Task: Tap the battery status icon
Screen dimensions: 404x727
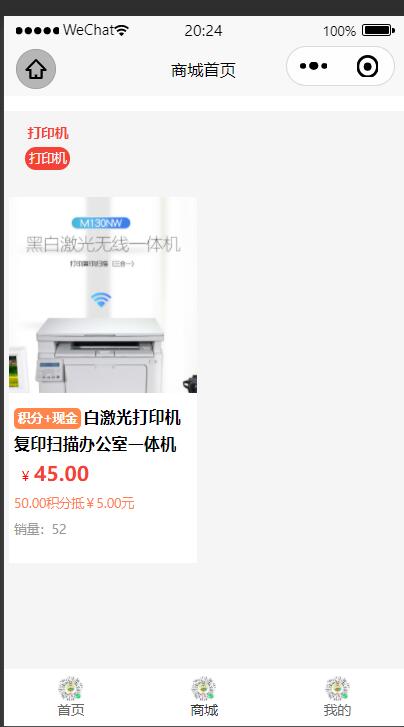Action: tap(378, 31)
